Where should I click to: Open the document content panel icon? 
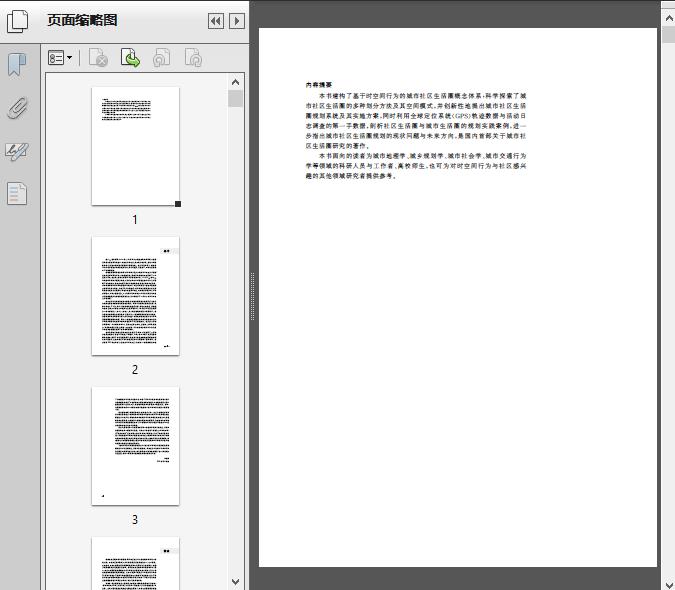17,194
